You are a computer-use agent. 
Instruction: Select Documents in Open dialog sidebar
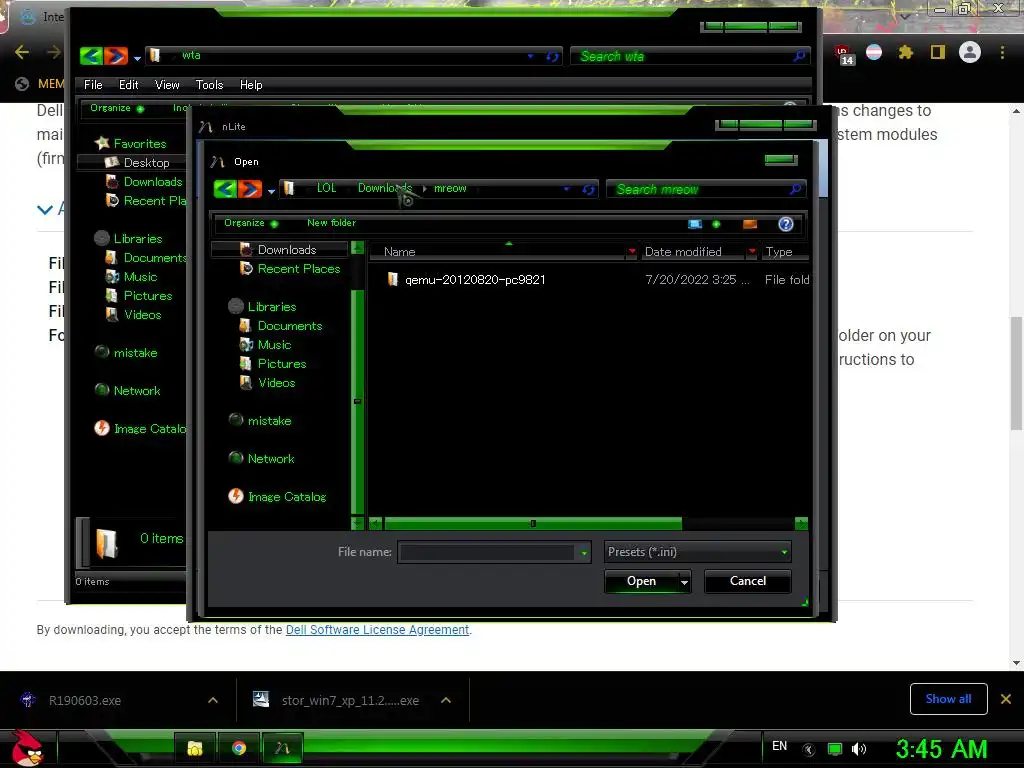pos(289,325)
